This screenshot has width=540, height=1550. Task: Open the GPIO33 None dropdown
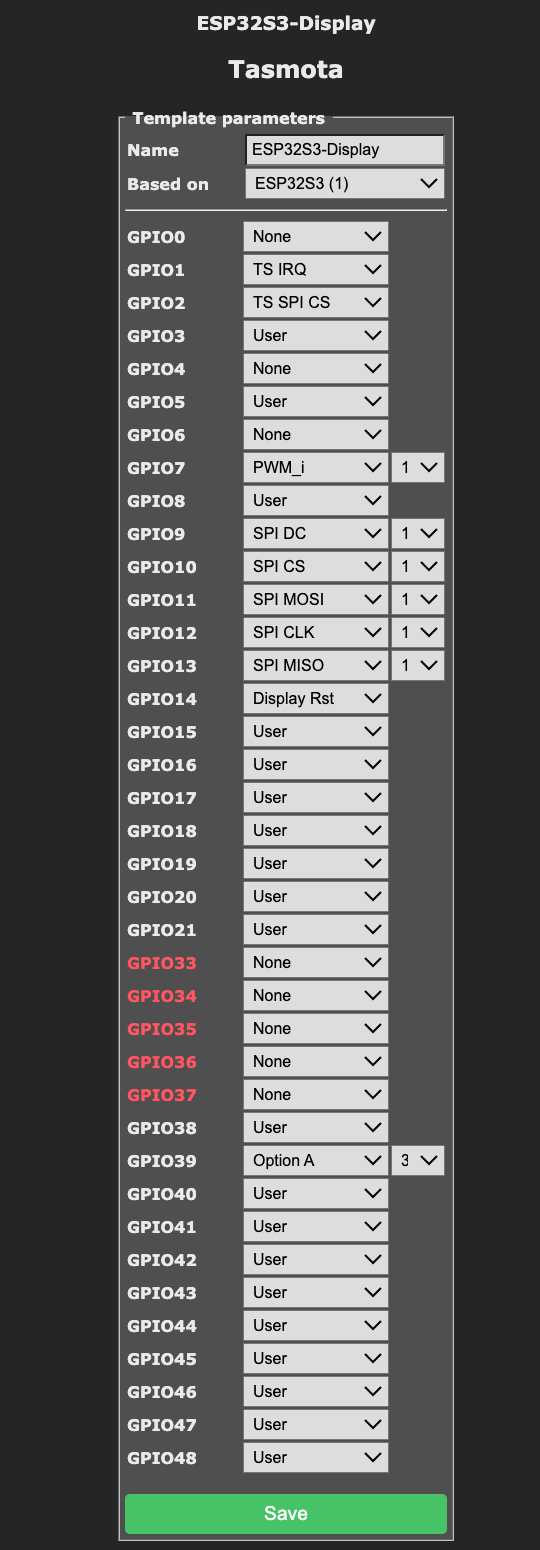316,963
